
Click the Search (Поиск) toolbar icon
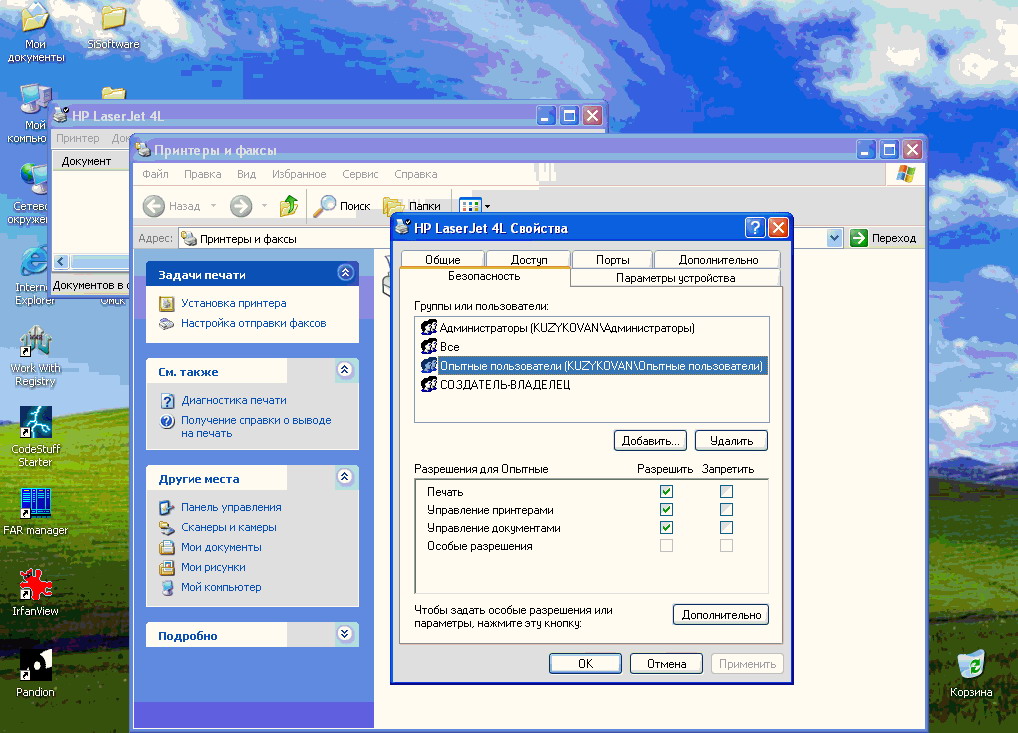click(325, 206)
